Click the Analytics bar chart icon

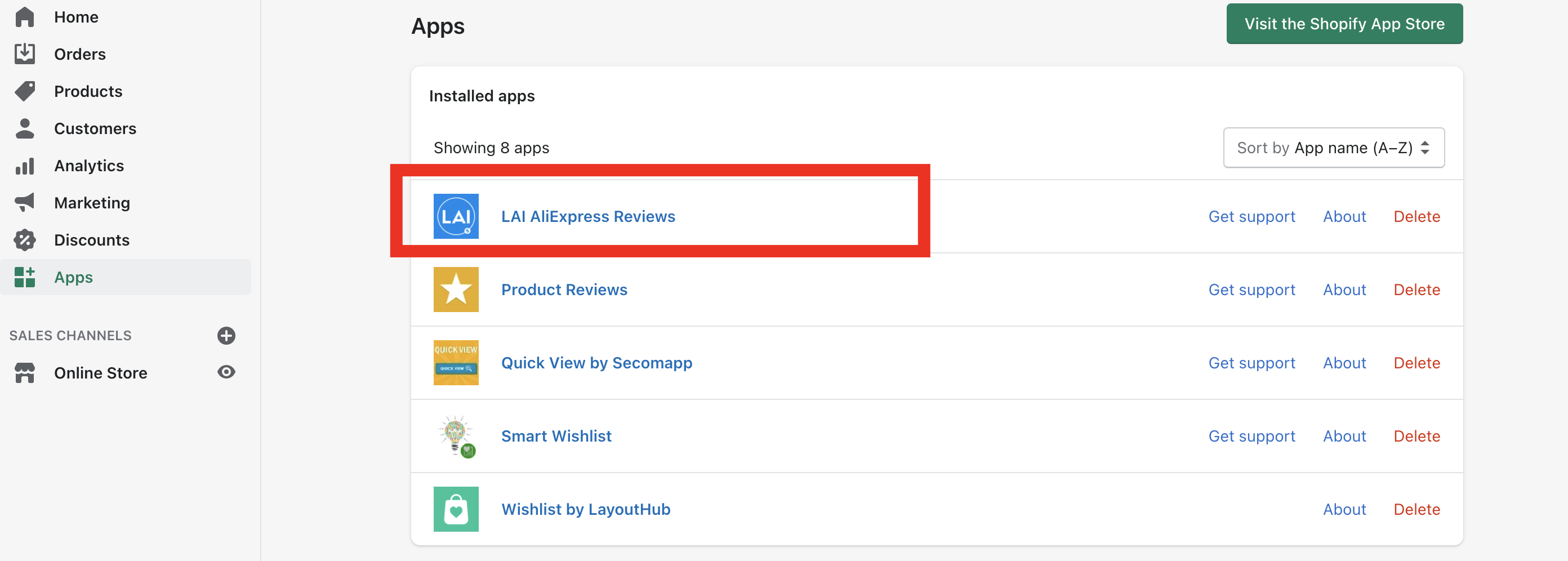coord(24,166)
